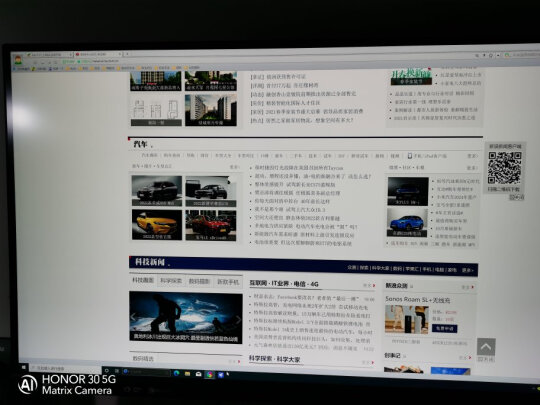540x405 pixels.
Task: Open the Windows Start menu
Action: (x=23, y=367)
